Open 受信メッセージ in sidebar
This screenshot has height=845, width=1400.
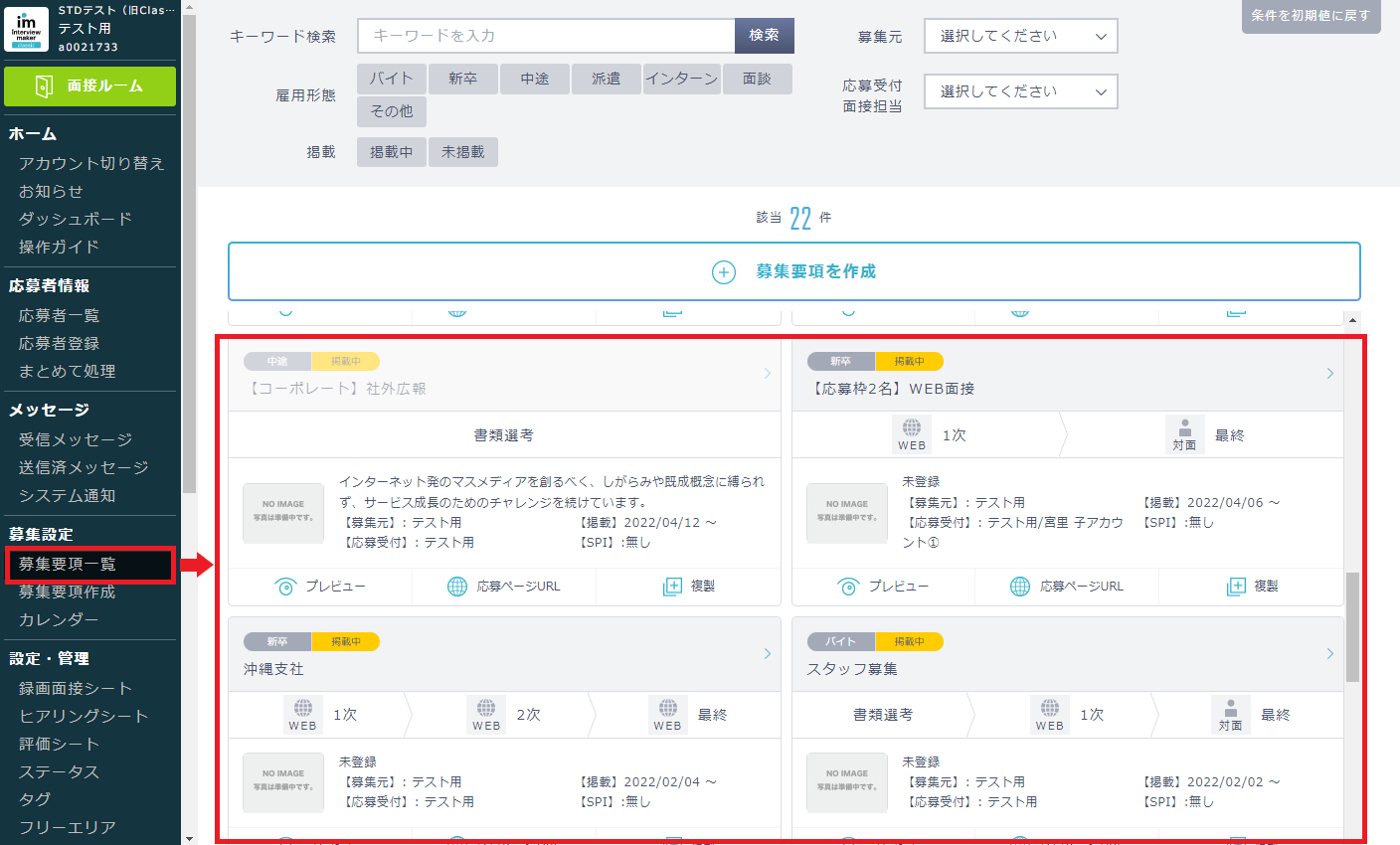click(x=76, y=439)
